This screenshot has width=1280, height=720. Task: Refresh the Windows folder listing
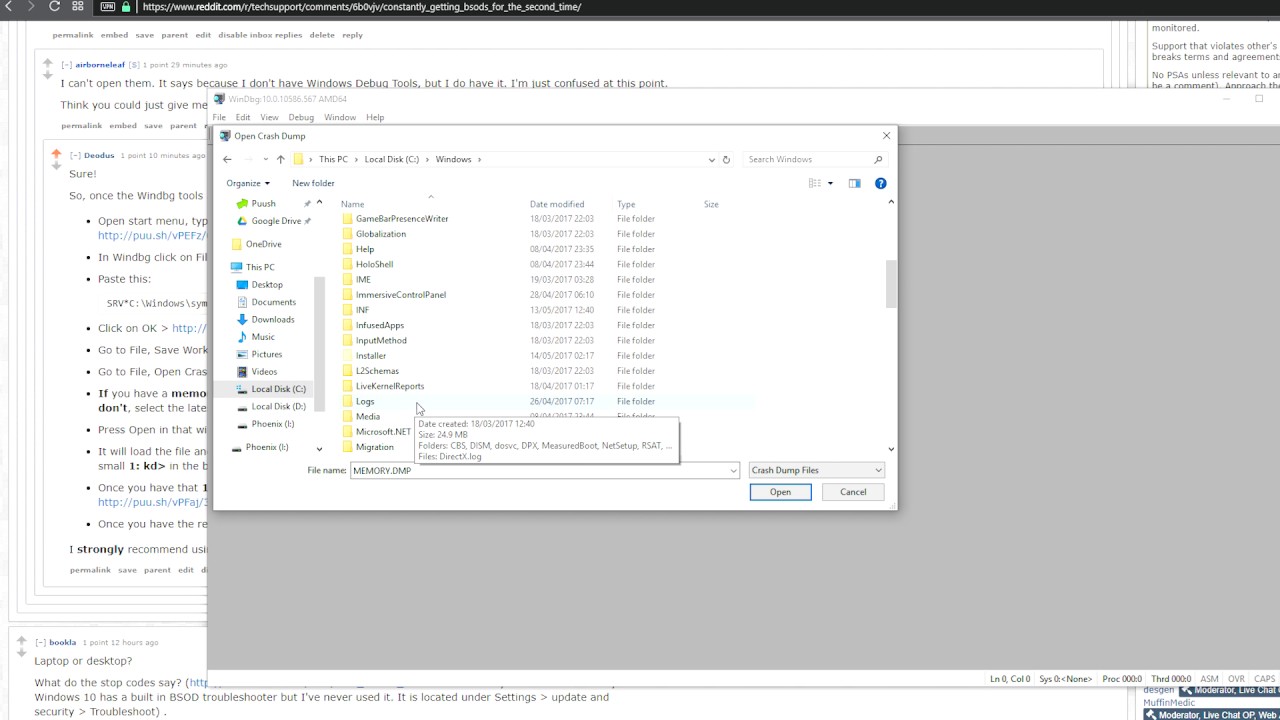726,159
